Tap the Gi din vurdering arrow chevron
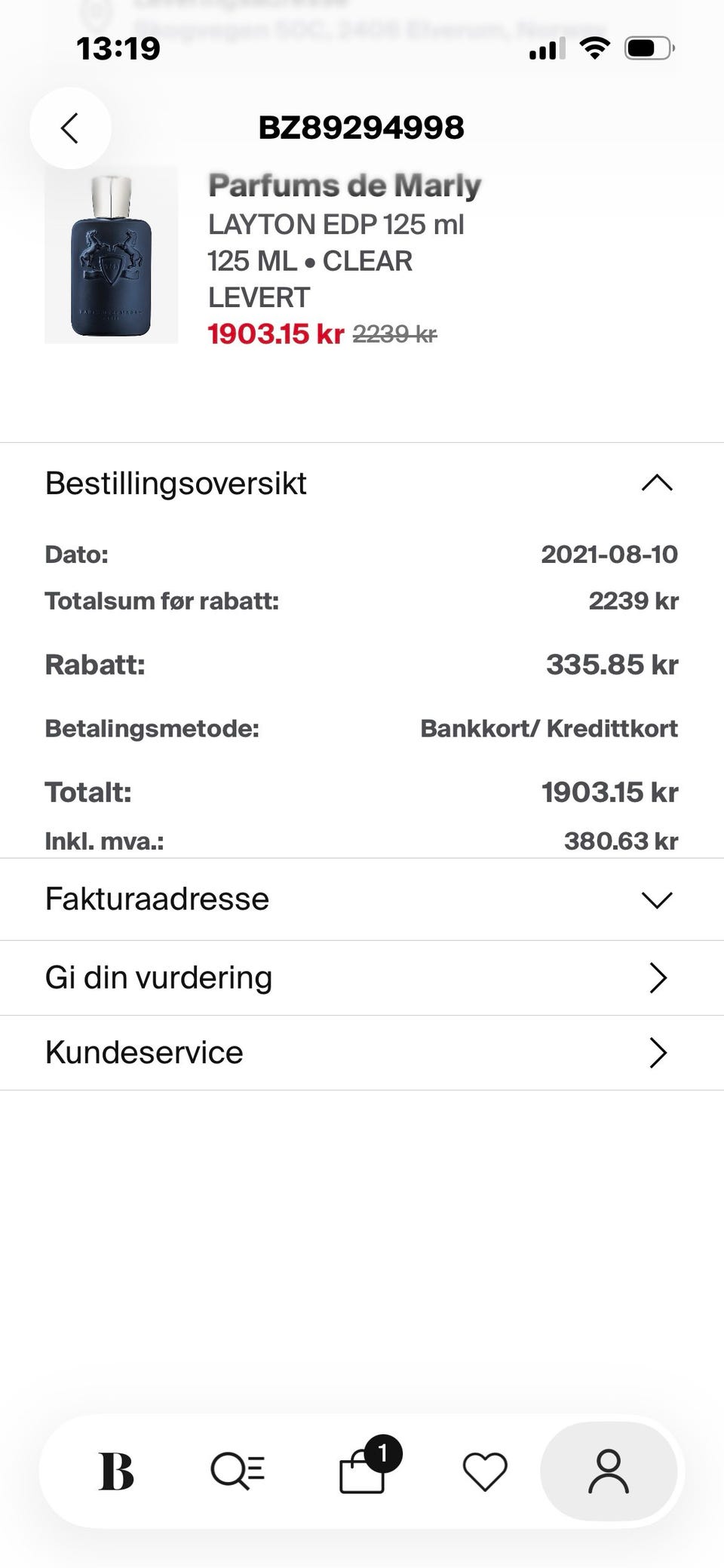Screen dimensions: 724x1568 pos(658,978)
